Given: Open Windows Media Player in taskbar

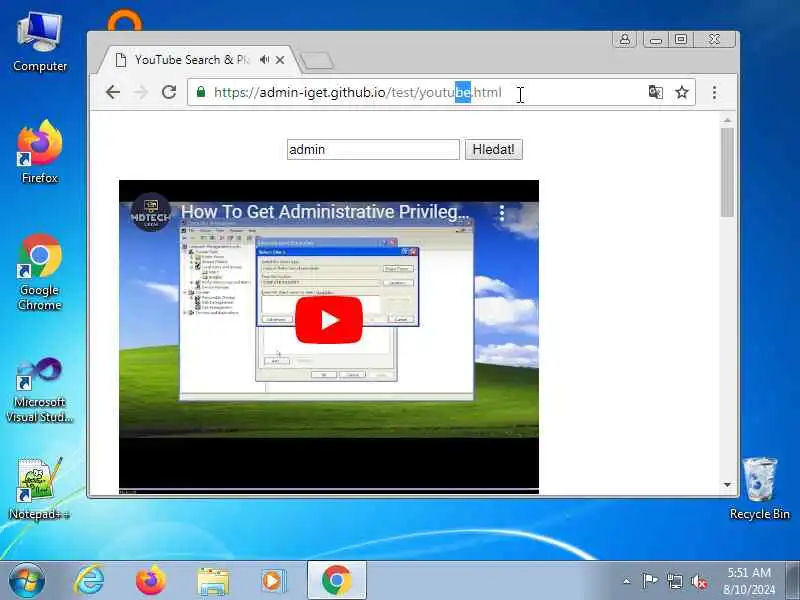Looking at the screenshot, I should point(274,581).
